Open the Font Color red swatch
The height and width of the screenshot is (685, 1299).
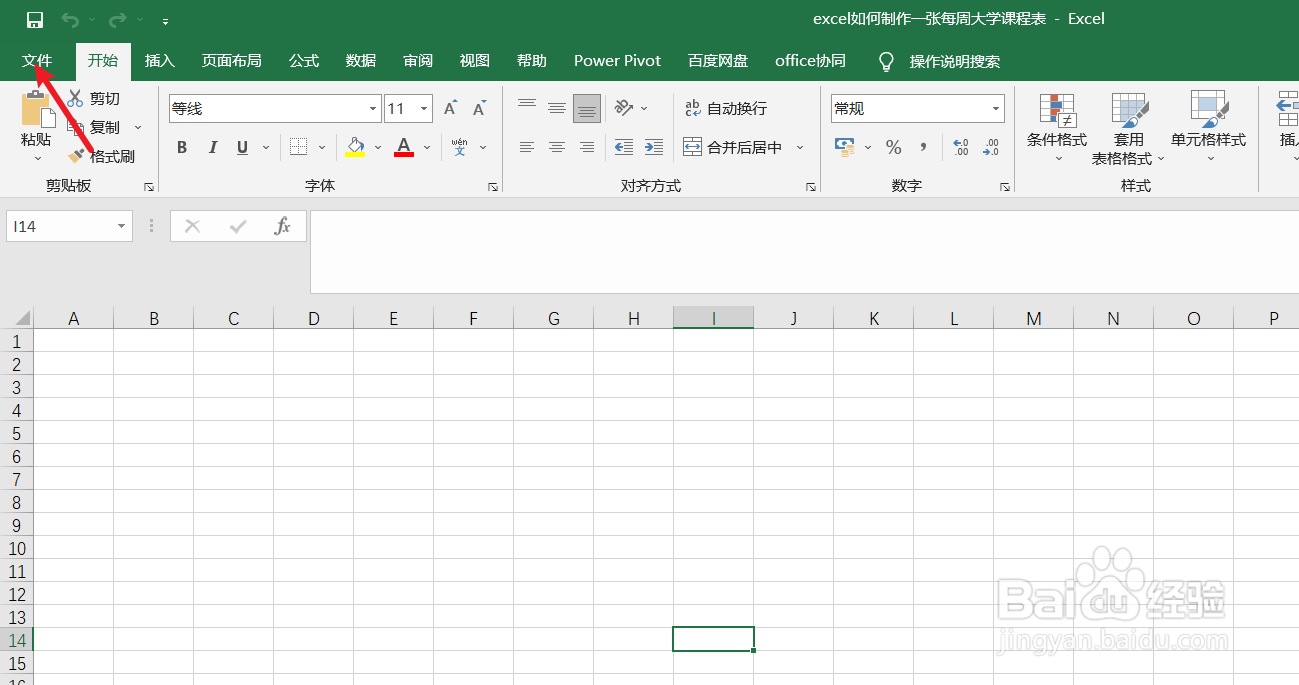404,146
